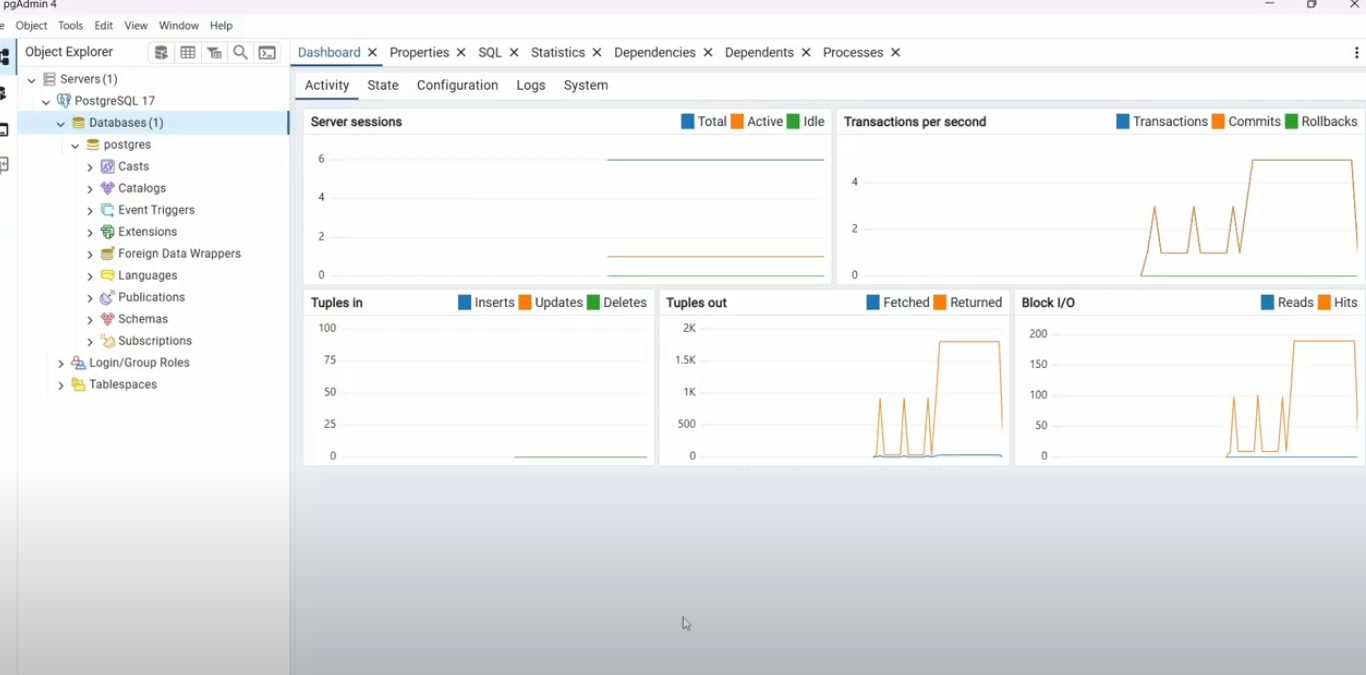Open the Object menu

[31, 26]
